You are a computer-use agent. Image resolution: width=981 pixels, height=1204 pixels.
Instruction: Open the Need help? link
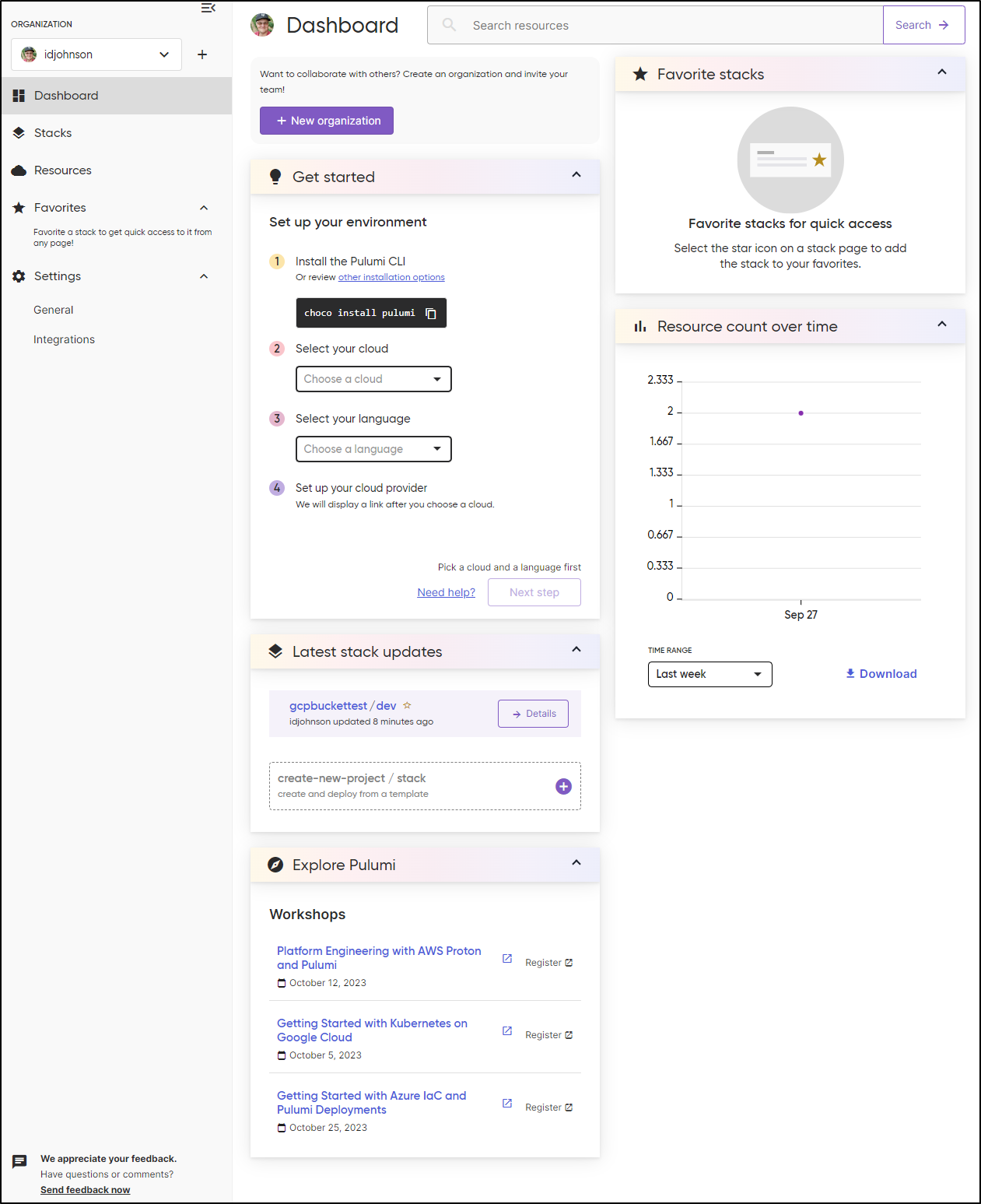(447, 592)
